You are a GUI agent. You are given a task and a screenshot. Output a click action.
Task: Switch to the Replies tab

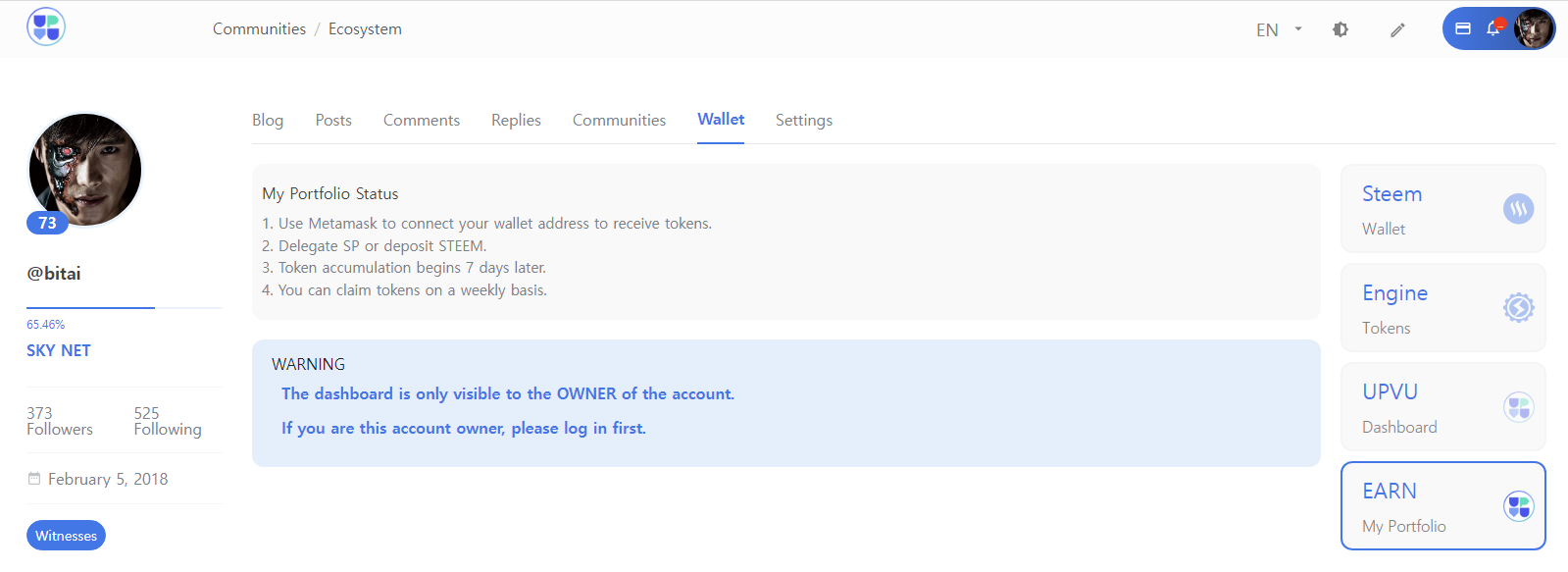click(x=516, y=120)
